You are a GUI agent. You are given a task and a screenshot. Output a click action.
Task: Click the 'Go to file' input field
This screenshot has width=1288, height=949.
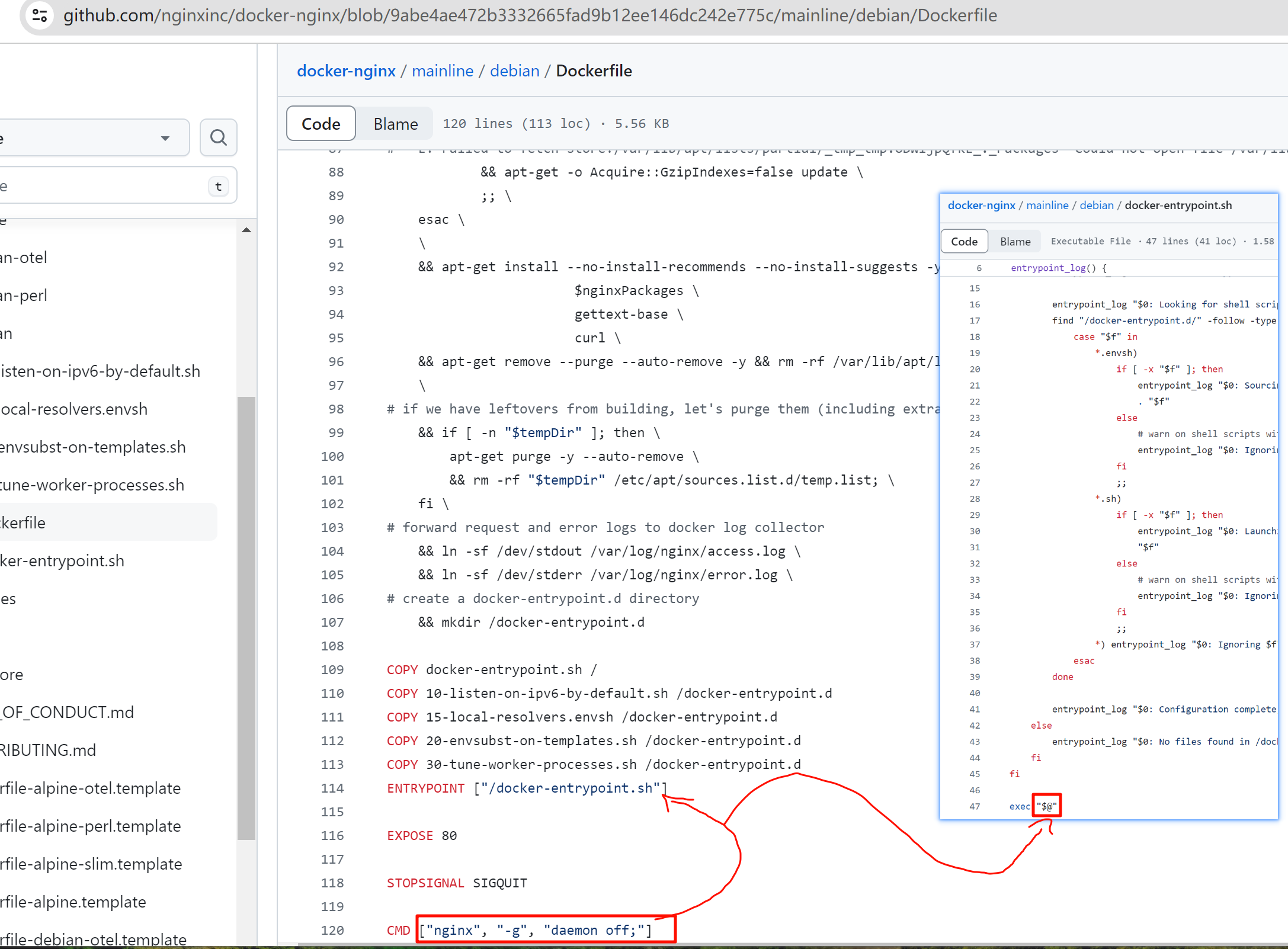101,187
